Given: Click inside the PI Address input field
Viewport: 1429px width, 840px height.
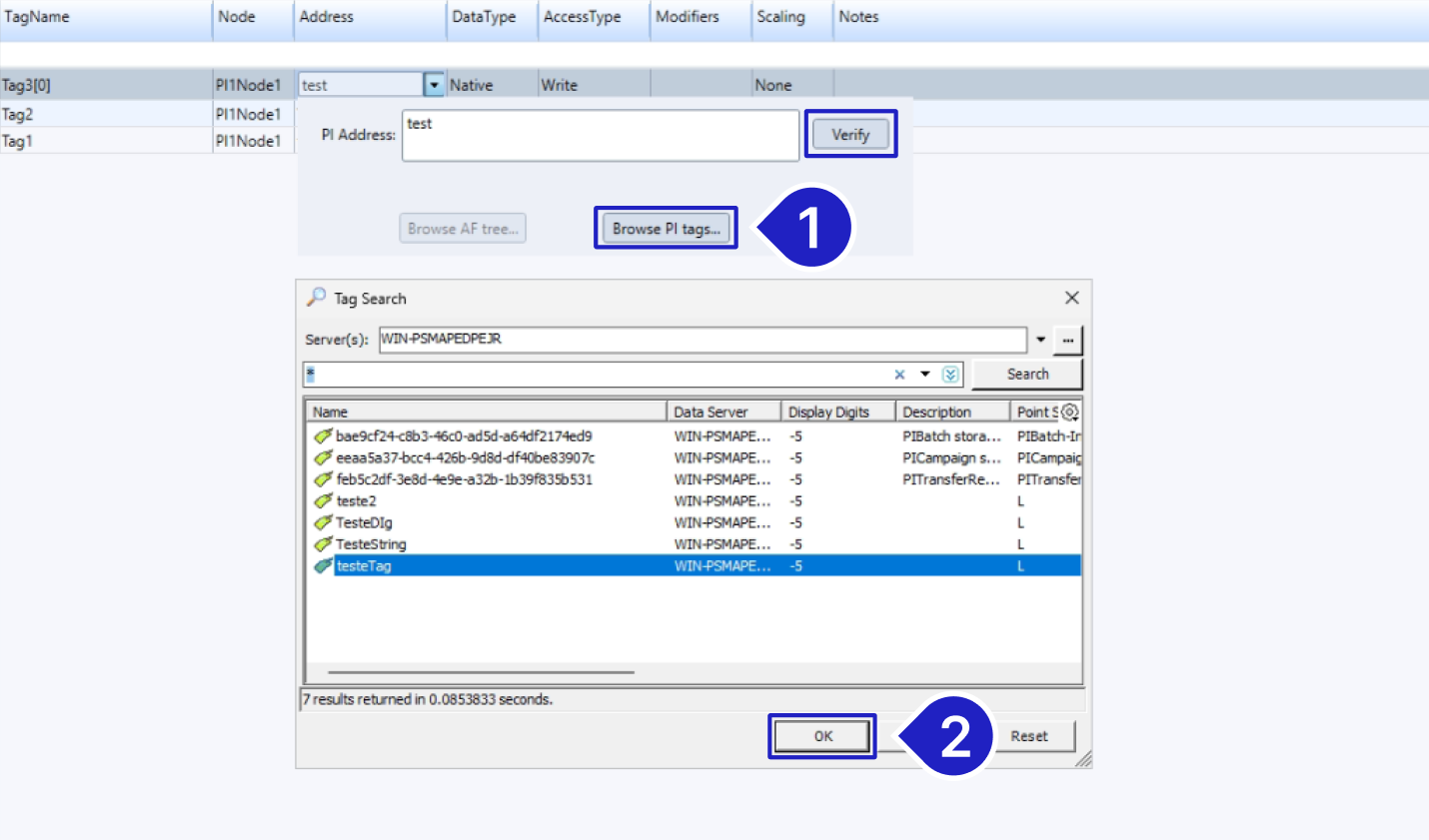Looking at the screenshot, I should pos(600,134).
